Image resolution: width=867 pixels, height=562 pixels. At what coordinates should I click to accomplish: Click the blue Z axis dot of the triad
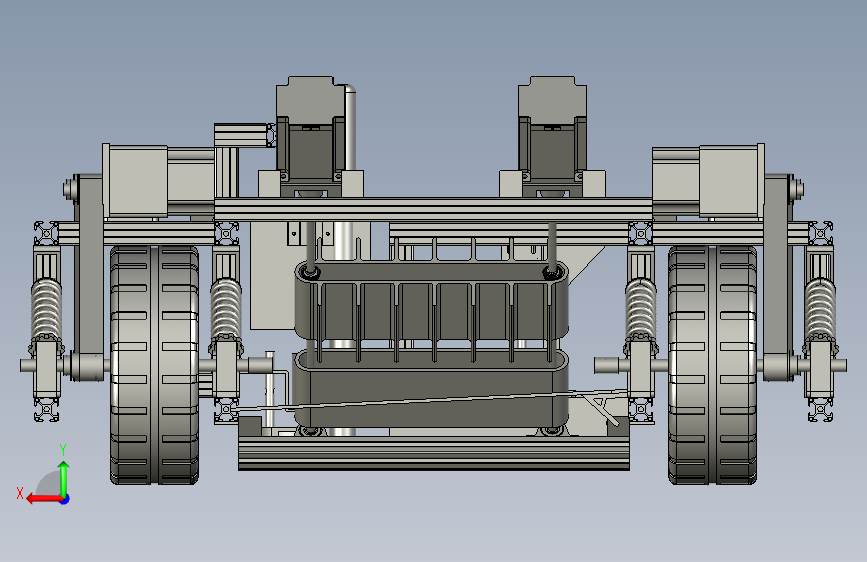[x=65, y=499]
